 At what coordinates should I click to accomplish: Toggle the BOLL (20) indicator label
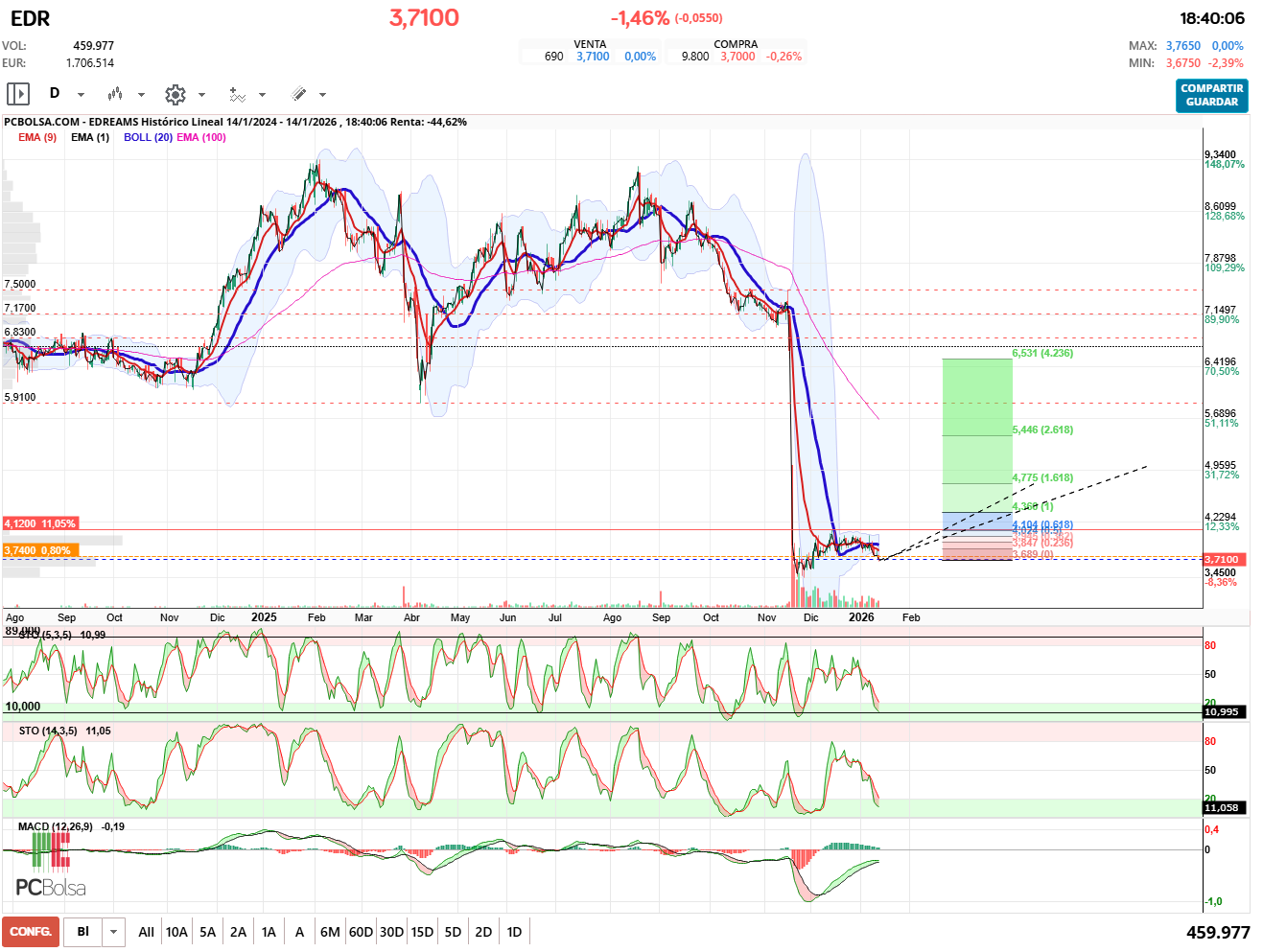tap(148, 137)
